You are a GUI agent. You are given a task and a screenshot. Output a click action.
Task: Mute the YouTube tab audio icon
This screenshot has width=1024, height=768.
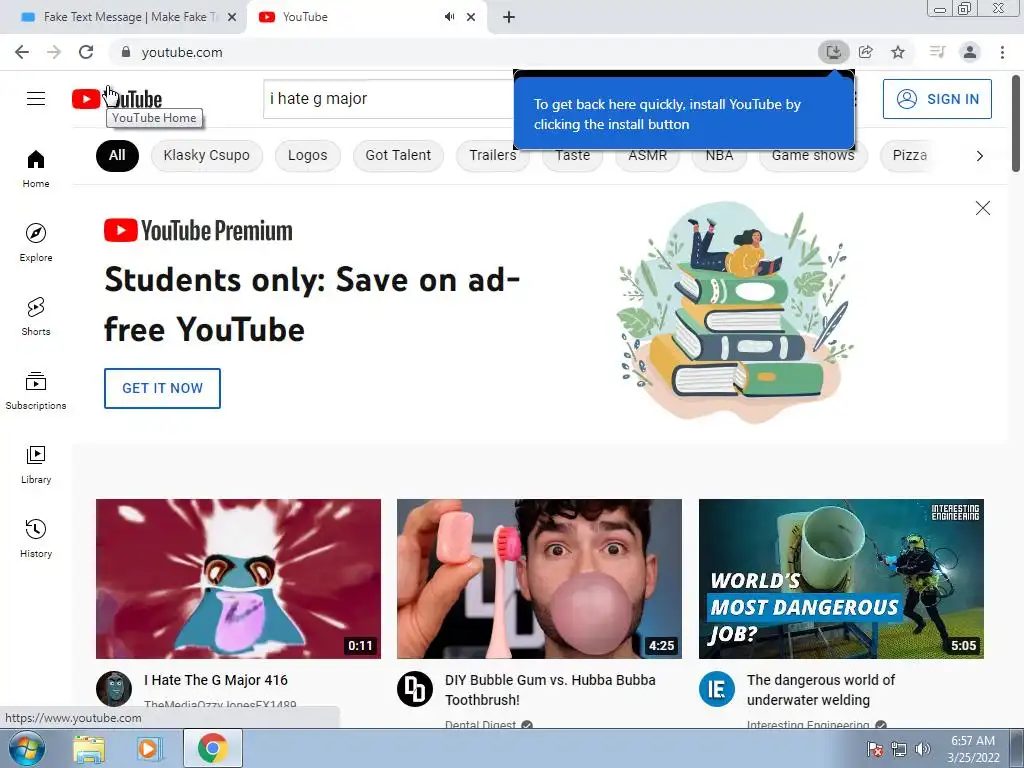coord(449,17)
